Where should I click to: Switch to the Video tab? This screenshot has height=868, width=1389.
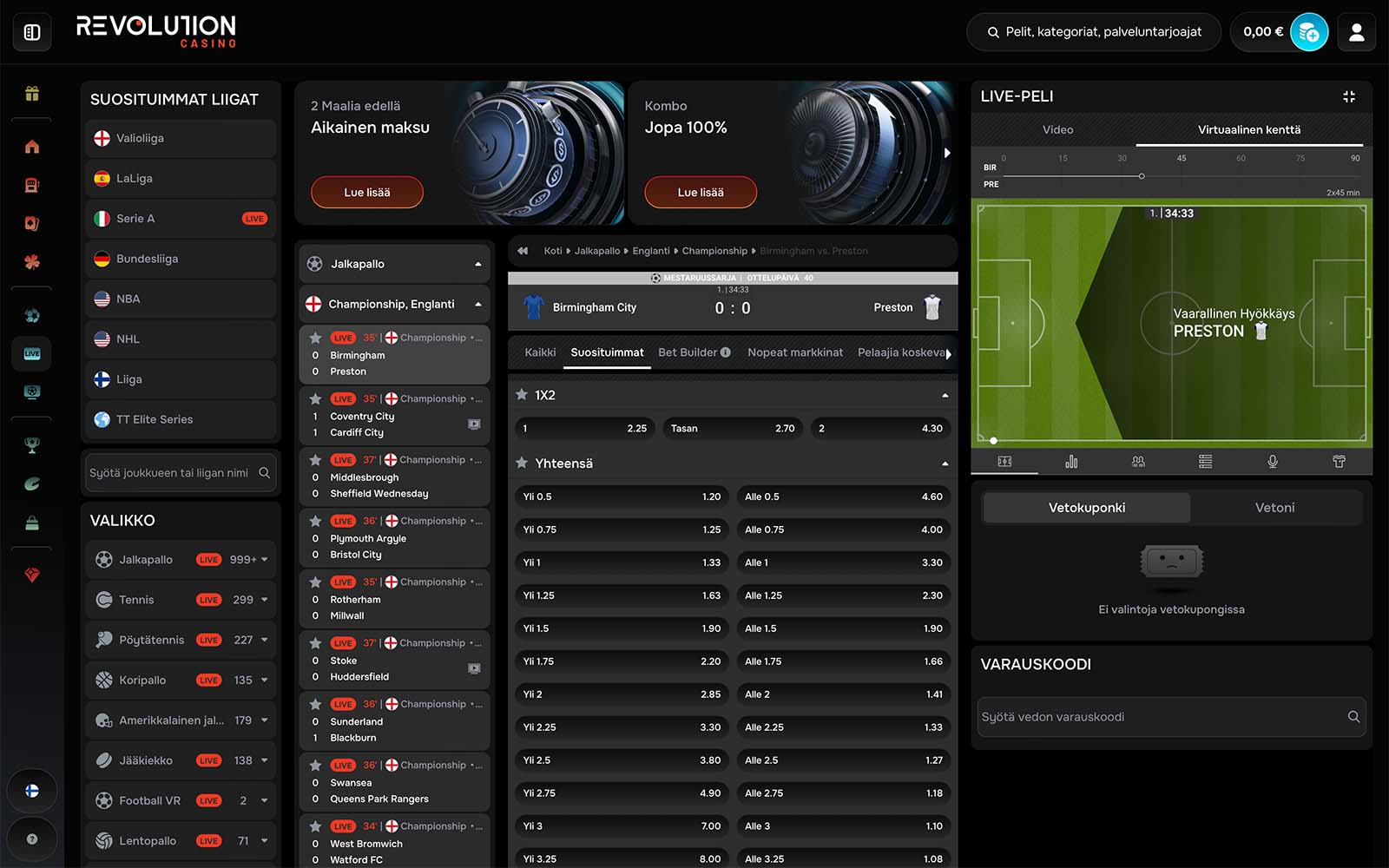click(1057, 130)
